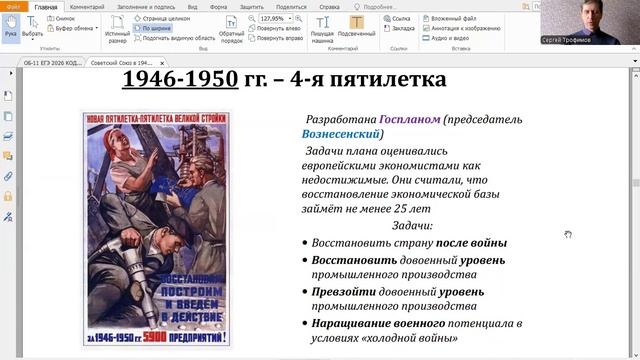Click Подогнать видимую область
This screenshot has height=360, width=640.
(x=174, y=38)
